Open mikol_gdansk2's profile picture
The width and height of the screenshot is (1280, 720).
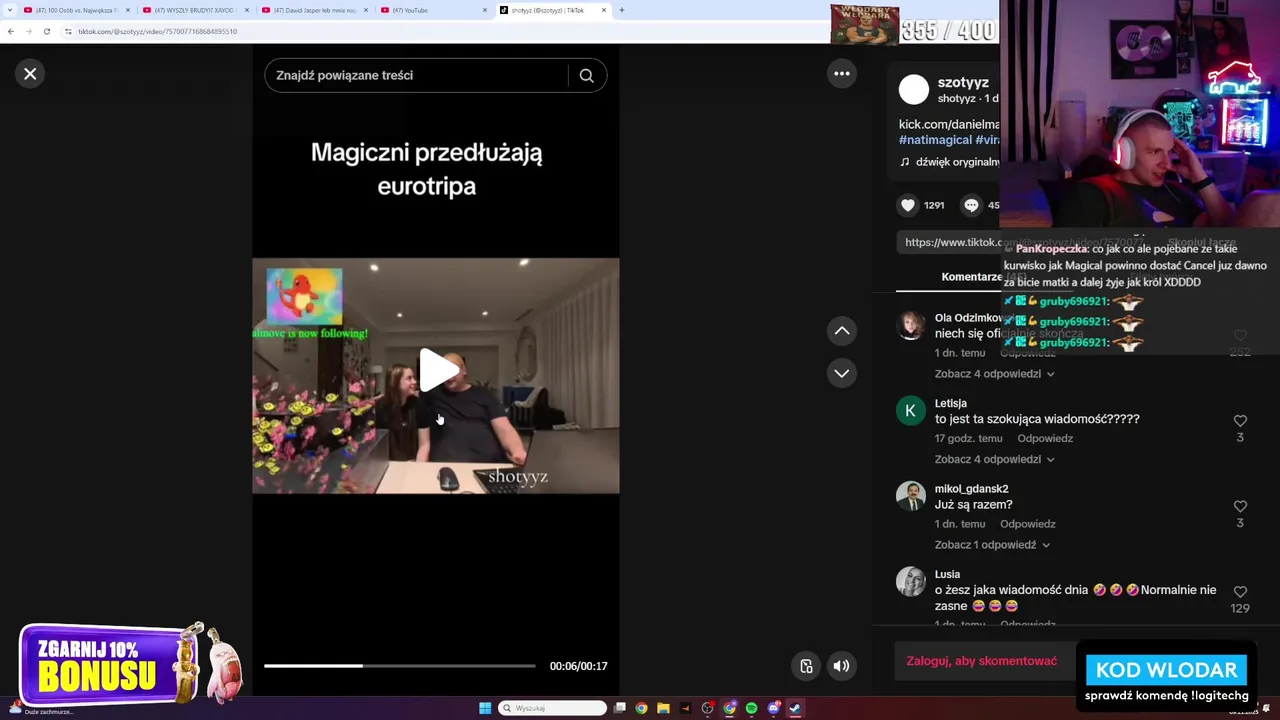click(911, 496)
